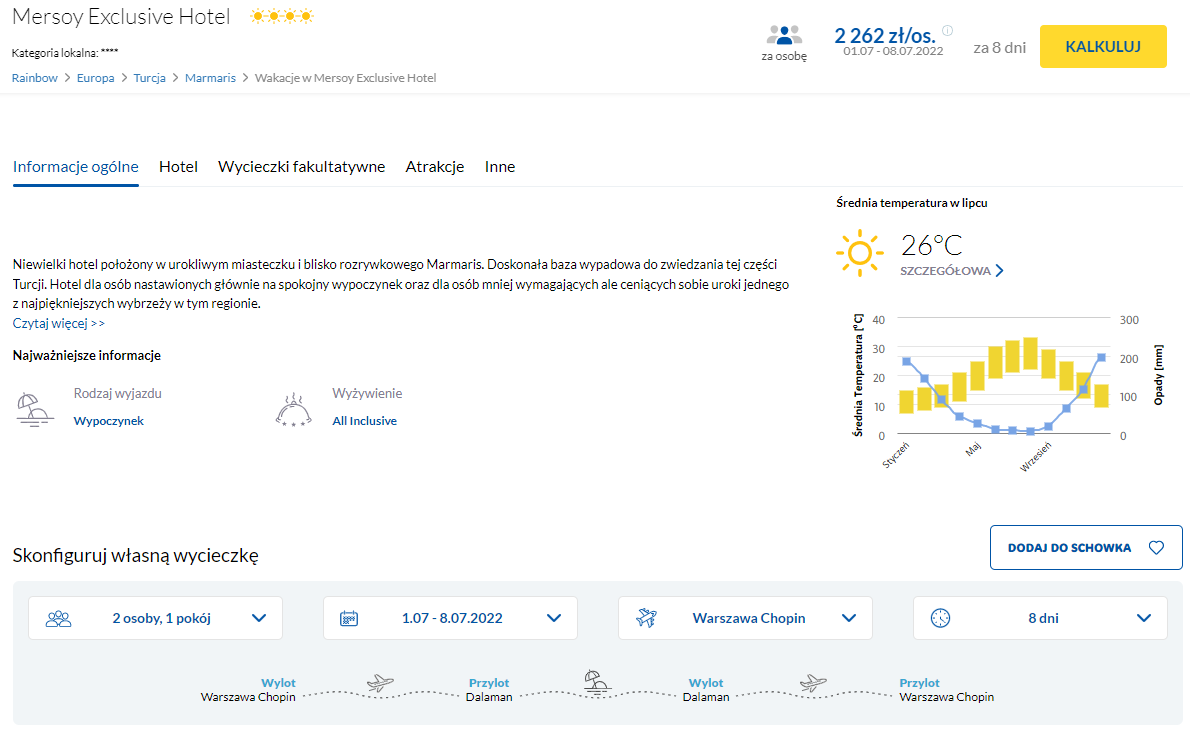Click the meal cloche Wyżywienie icon
This screenshot has width=1190, height=731.
point(293,410)
